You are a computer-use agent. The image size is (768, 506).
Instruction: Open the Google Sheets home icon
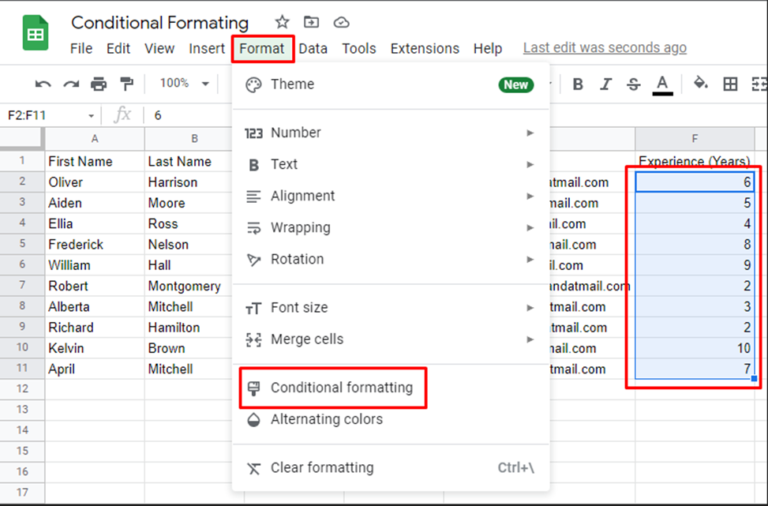[35, 33]
